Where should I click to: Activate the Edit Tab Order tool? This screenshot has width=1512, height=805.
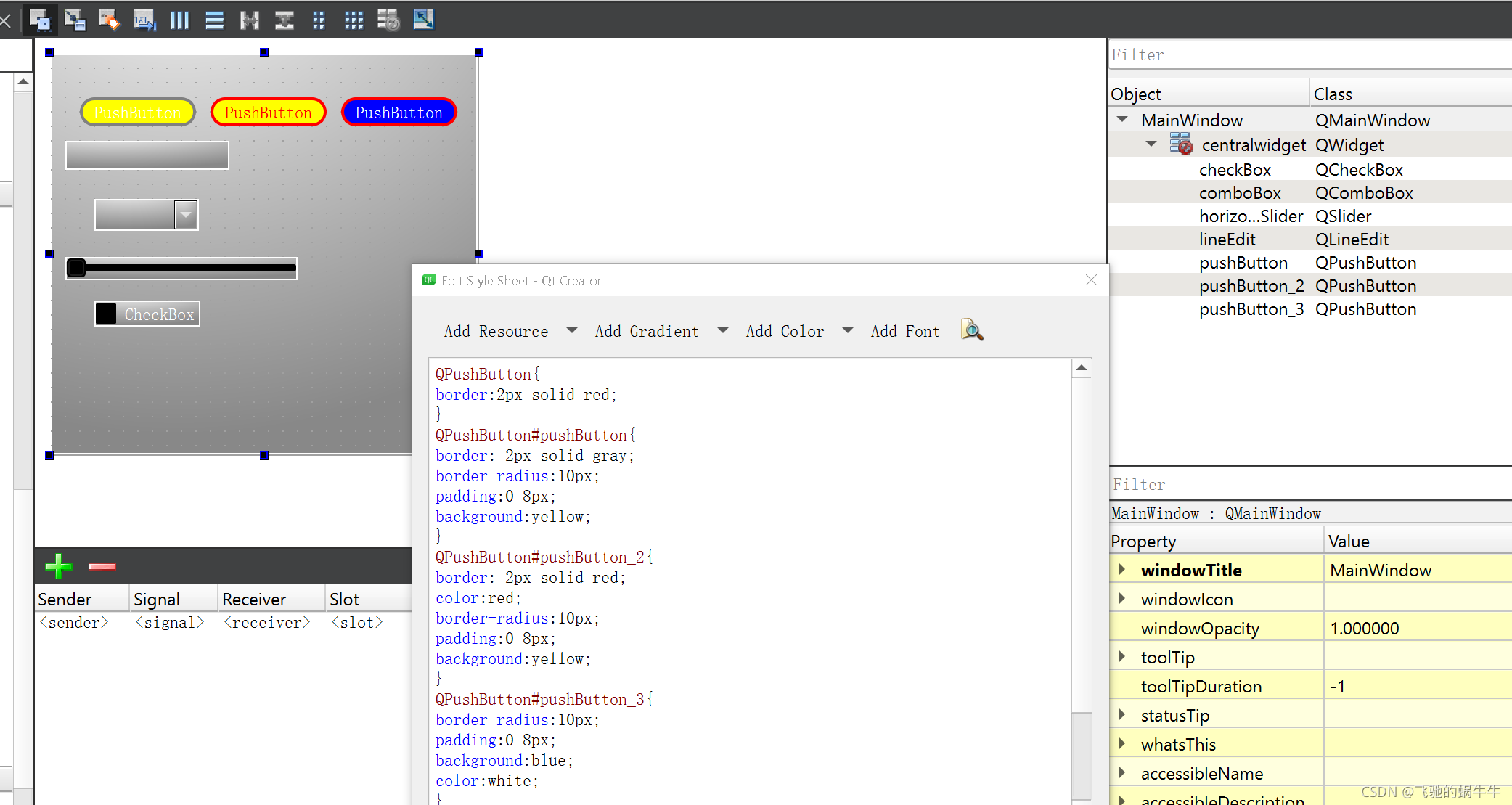[x=144, y=20]
